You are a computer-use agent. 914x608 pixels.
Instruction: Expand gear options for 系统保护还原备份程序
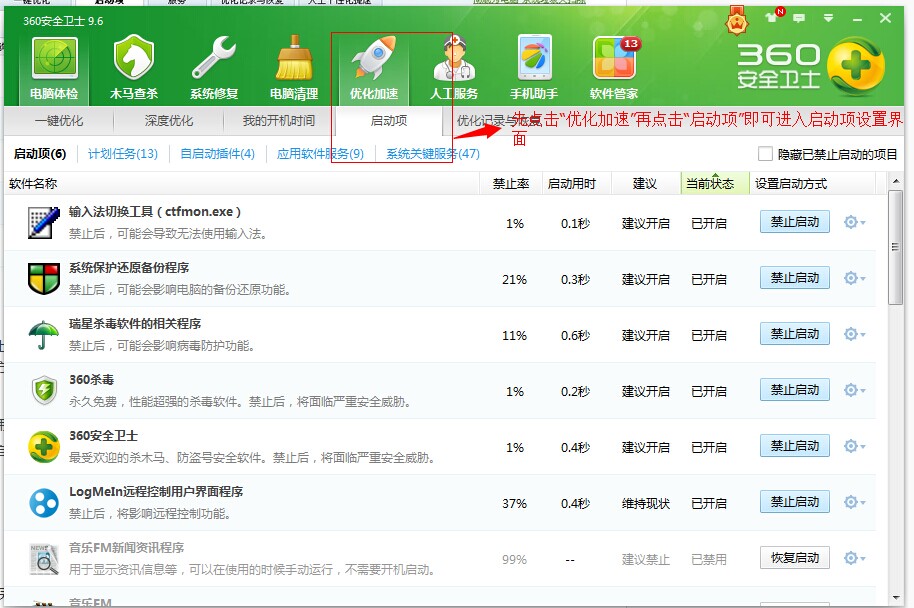(854, 278)
